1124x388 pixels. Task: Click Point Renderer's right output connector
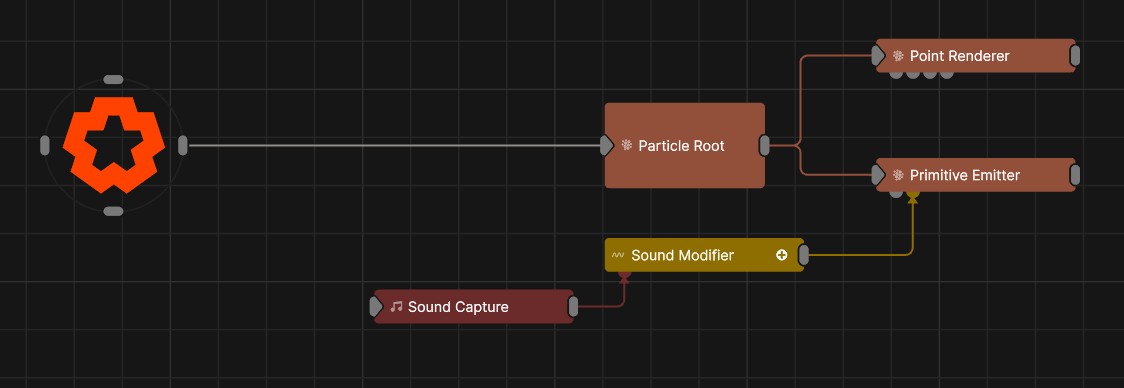pos(1075,55)
